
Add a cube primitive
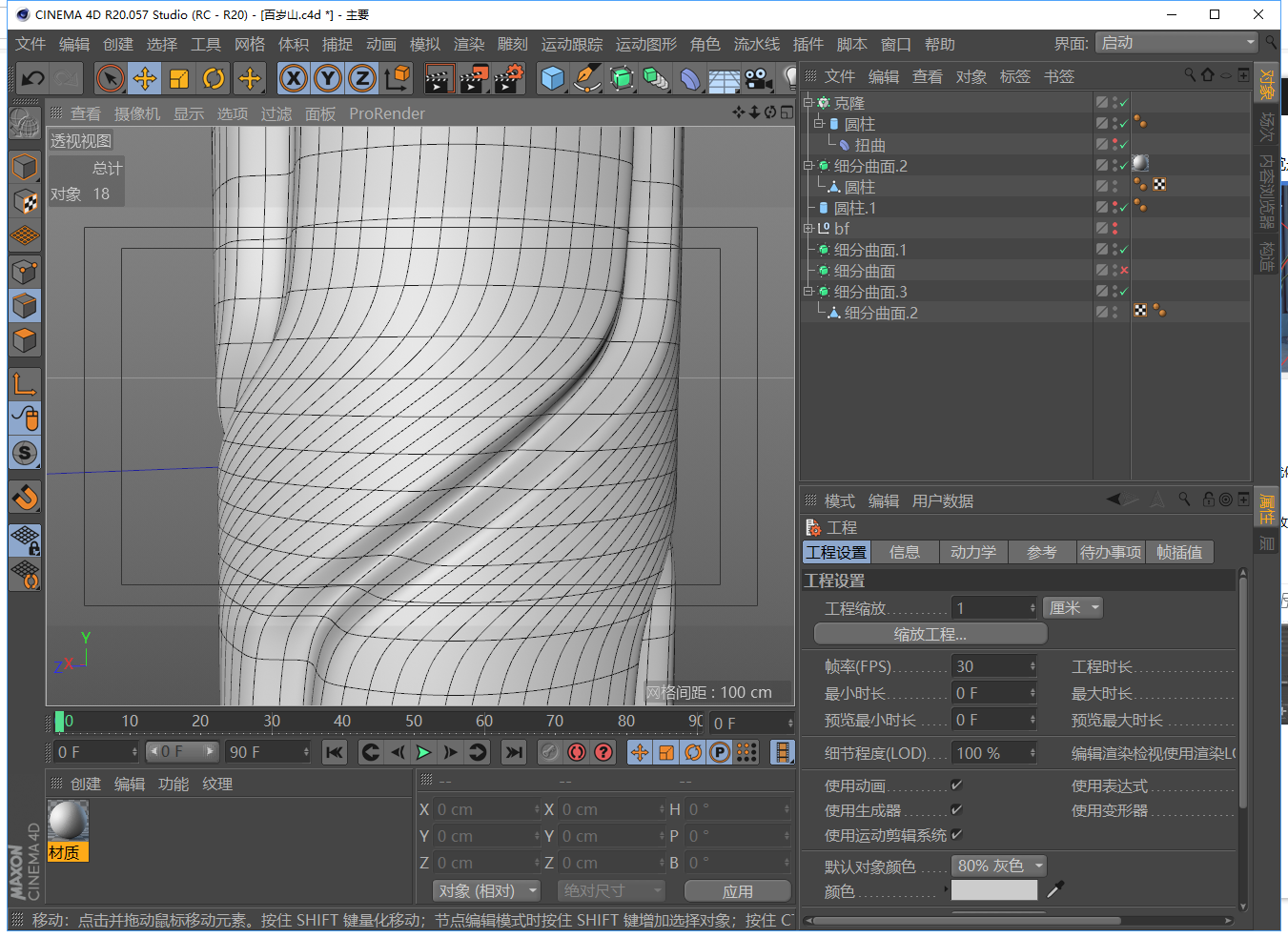(552, 78)
